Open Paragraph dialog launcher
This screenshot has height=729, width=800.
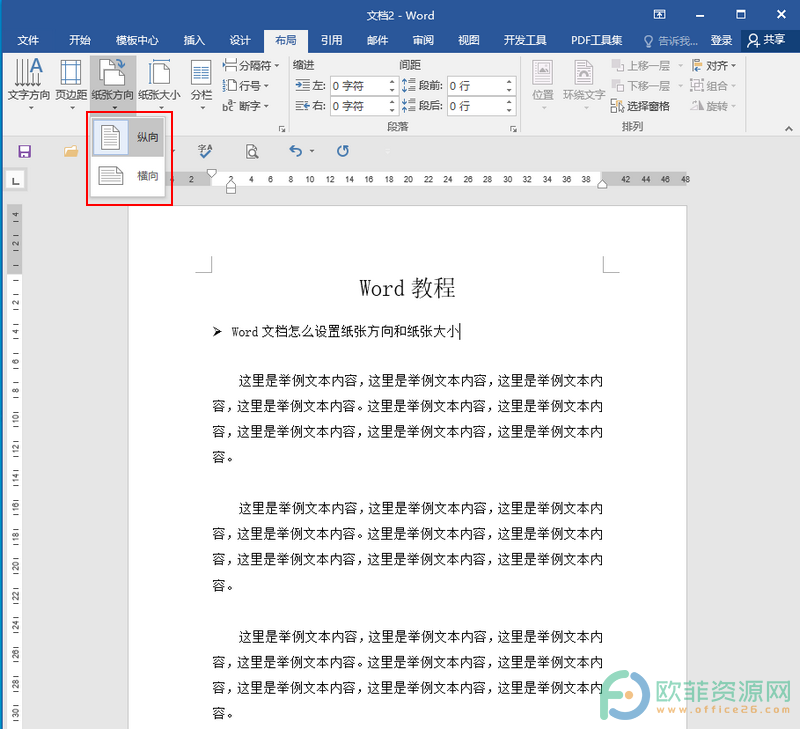pyautogui.click(x=513, y=129)
